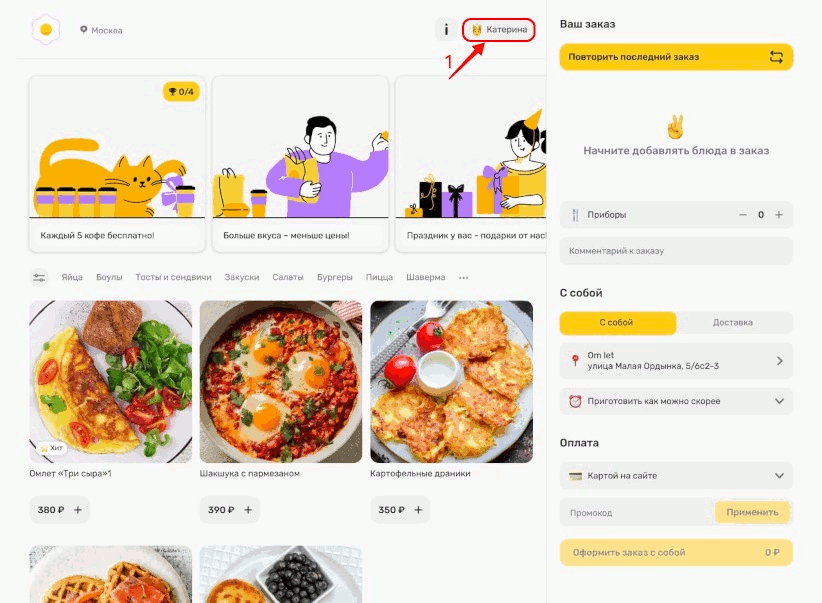Select the Пицца category tab
822x603 pixels.
click(x=380, y=277)
